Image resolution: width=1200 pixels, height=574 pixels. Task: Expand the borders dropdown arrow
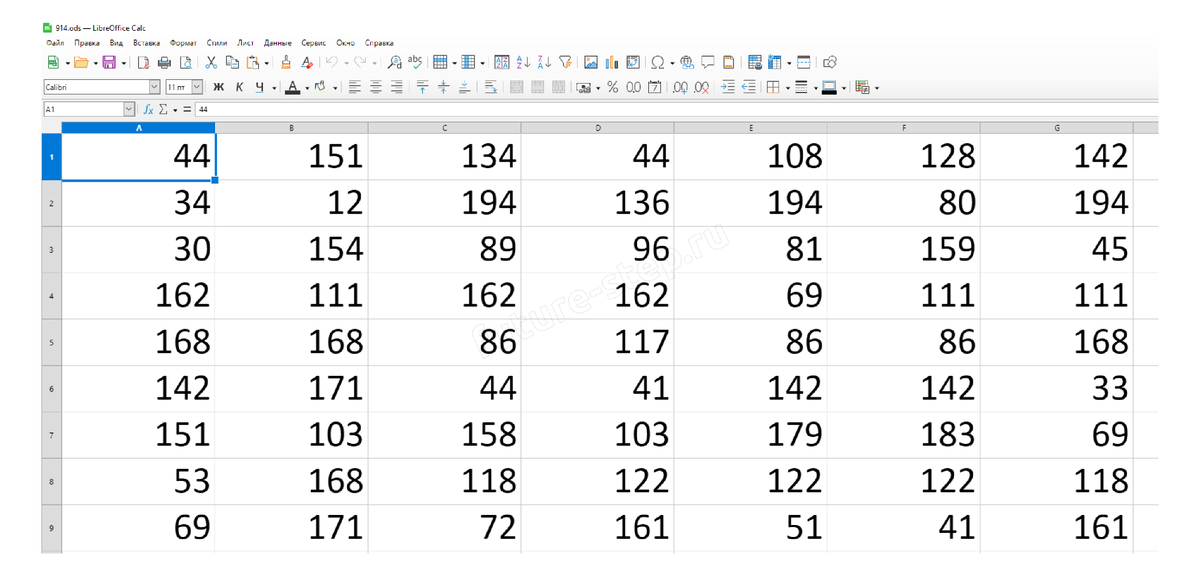(788, 87)
